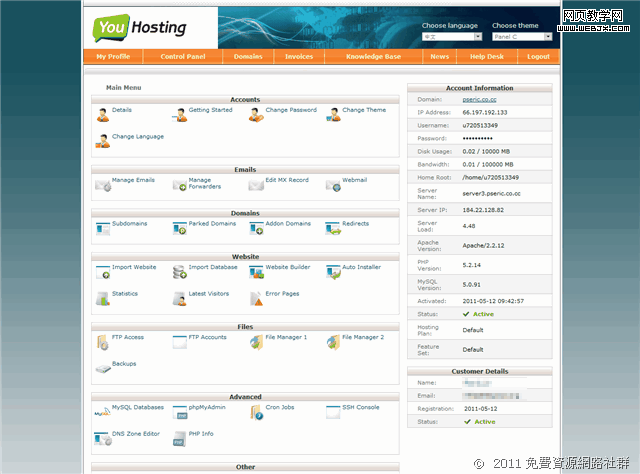
Task: Open the Latest Visitors icon
Action: click(x=180, y=298)
